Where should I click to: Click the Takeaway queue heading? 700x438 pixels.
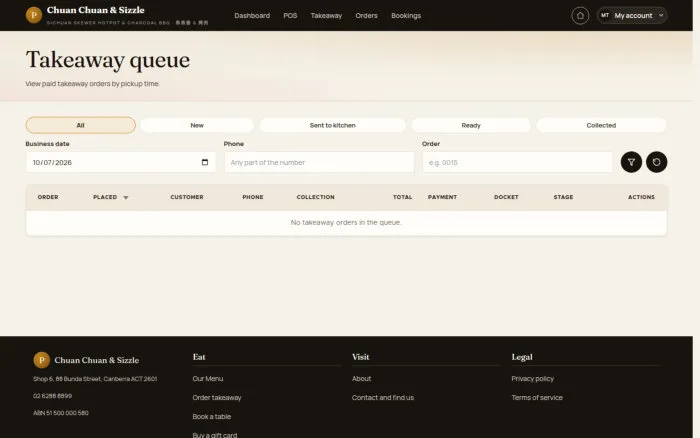[x=108, y=60]
